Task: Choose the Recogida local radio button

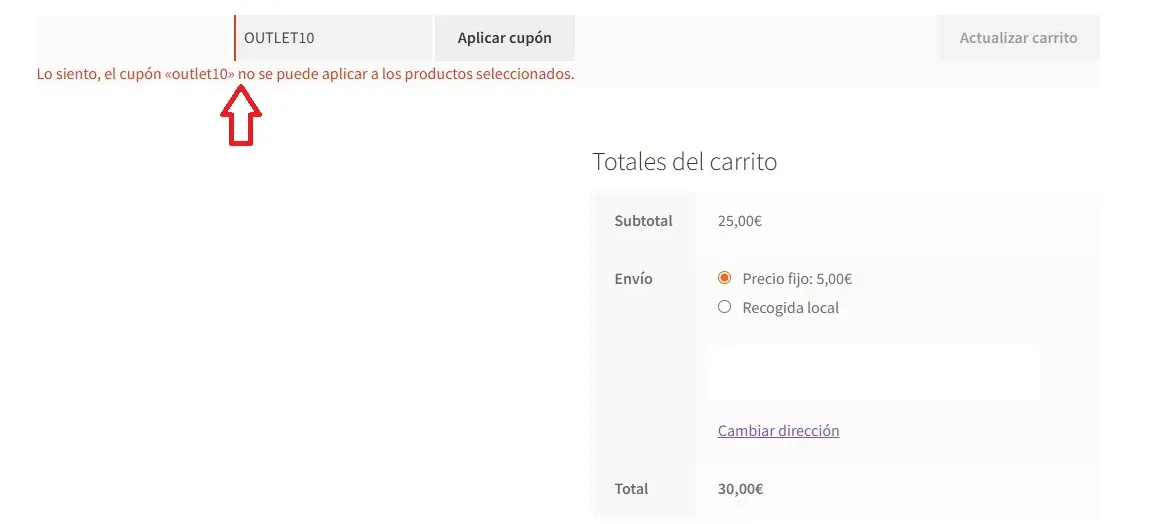Action: [725, 307]
